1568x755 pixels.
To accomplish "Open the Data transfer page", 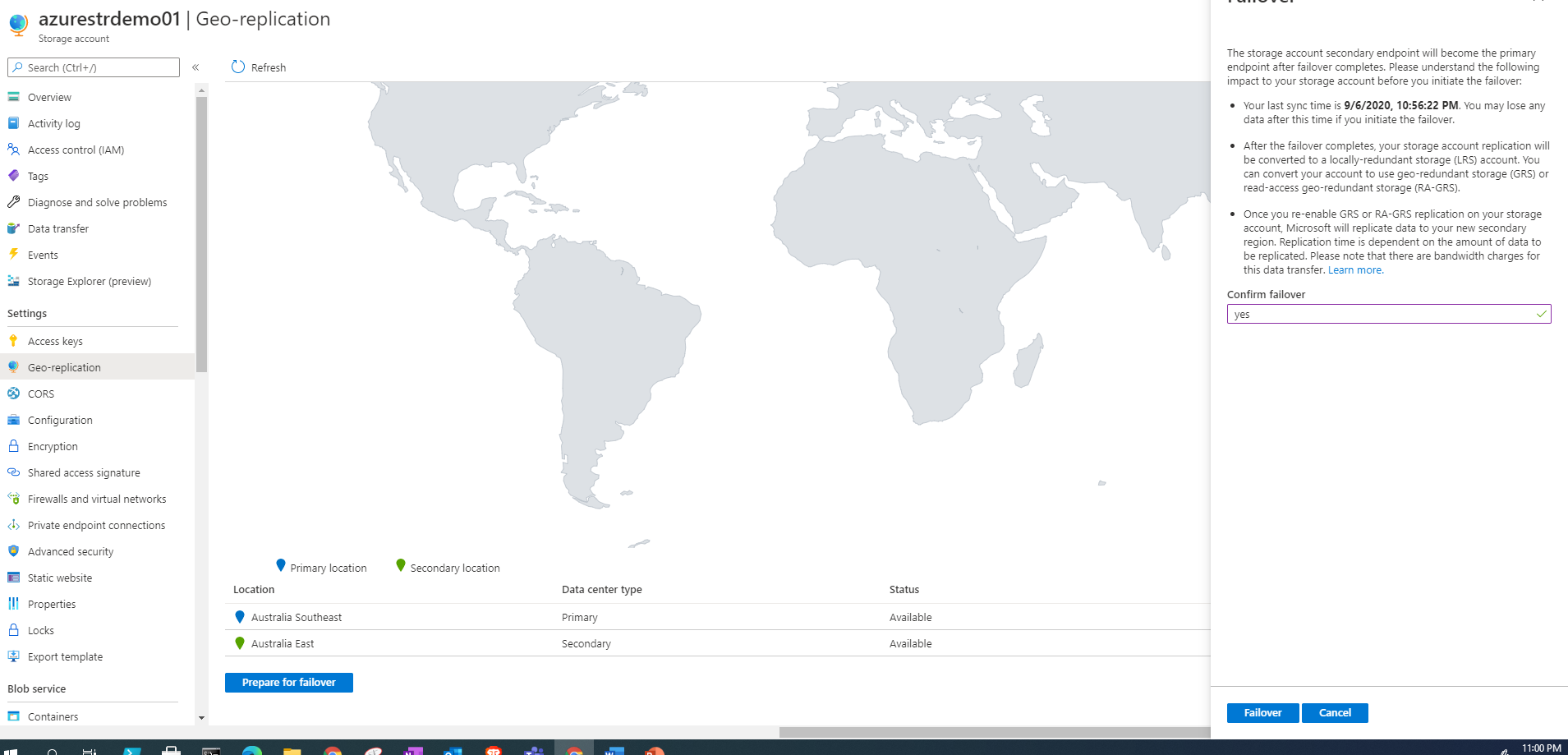I will [x=57, y=228].
